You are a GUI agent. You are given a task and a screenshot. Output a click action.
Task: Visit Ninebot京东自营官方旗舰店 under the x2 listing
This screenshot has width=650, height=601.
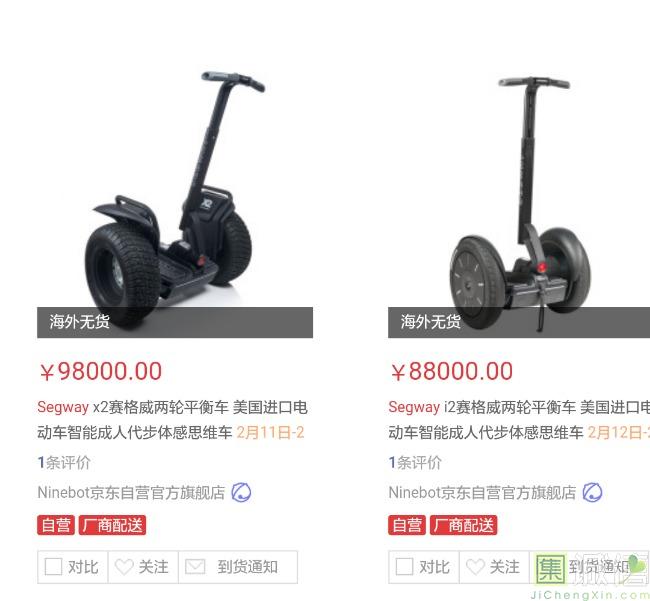pyautogui.click(x=131, y=493)
